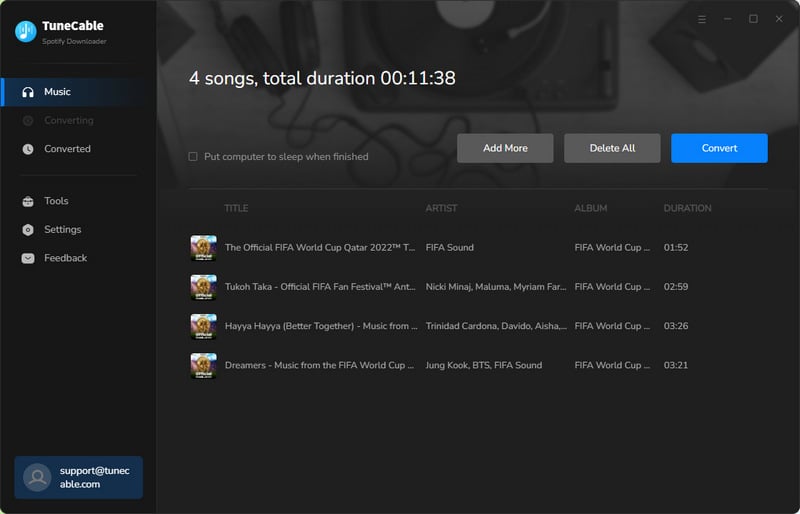Enable put computer to sleep checkbox

193,157
